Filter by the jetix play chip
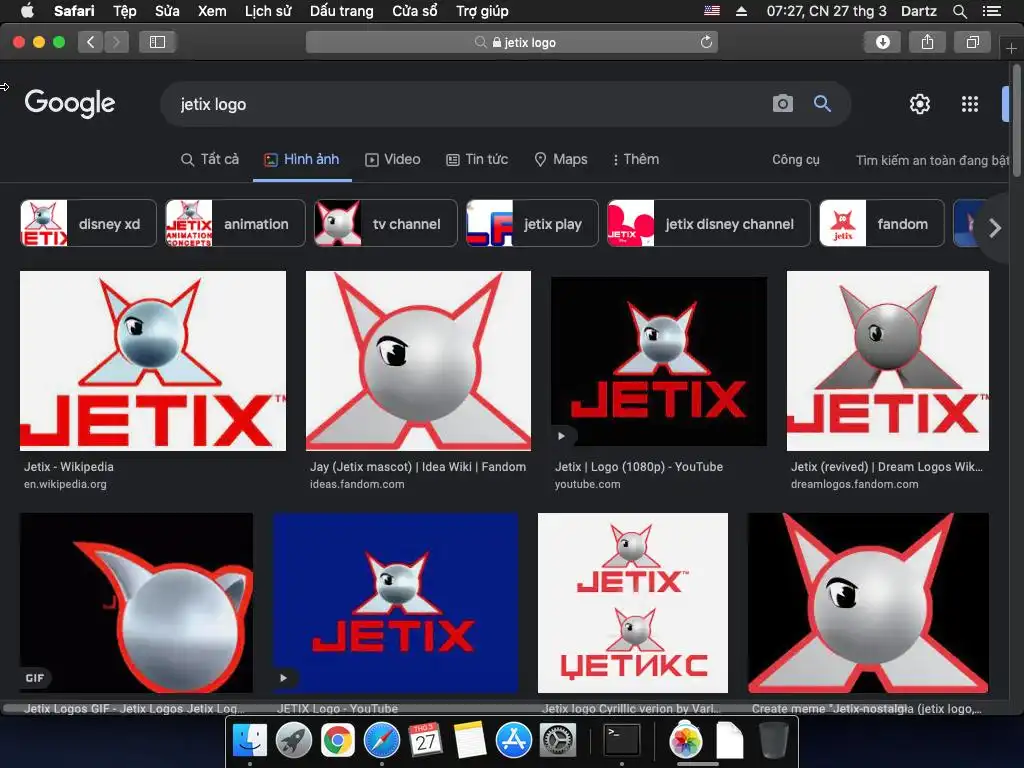Screen dimensions: 1024x768 [532, 223]
